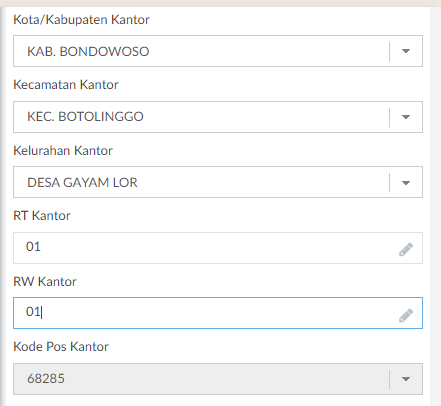Expand the Kode Pos Kantor dropdown arrow
This screenshot has width=441, height=406.
(x=406, y=379)
